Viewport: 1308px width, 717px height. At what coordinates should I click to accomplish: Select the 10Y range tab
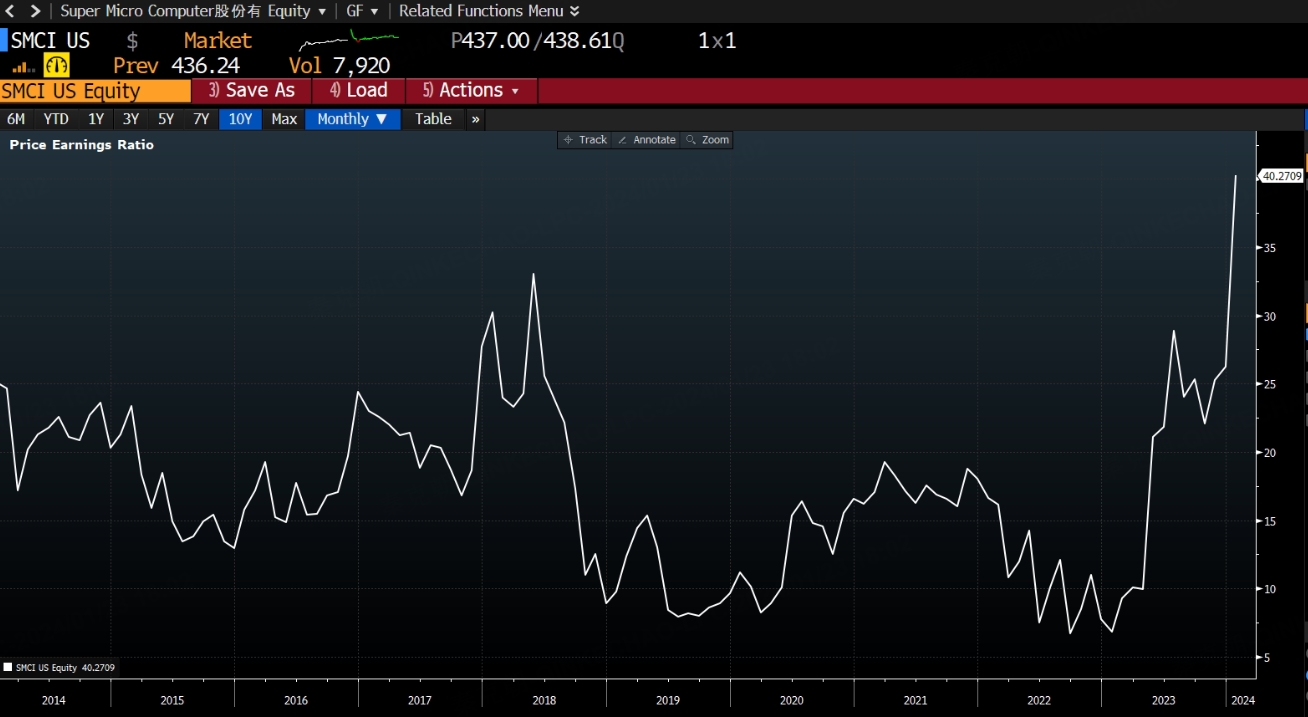(241, 119)
